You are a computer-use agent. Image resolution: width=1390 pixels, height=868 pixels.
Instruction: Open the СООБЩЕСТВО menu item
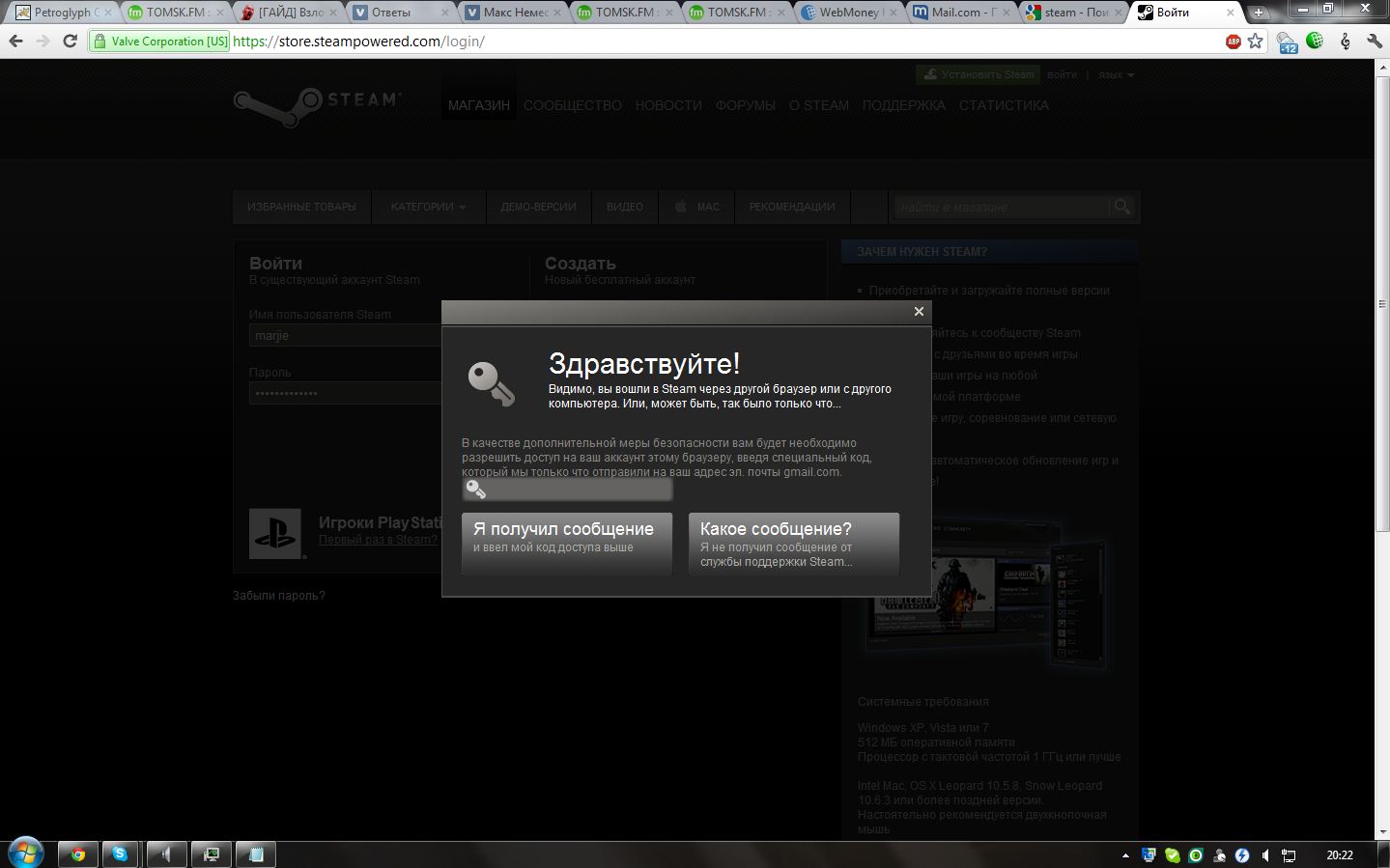coord(573,105)
